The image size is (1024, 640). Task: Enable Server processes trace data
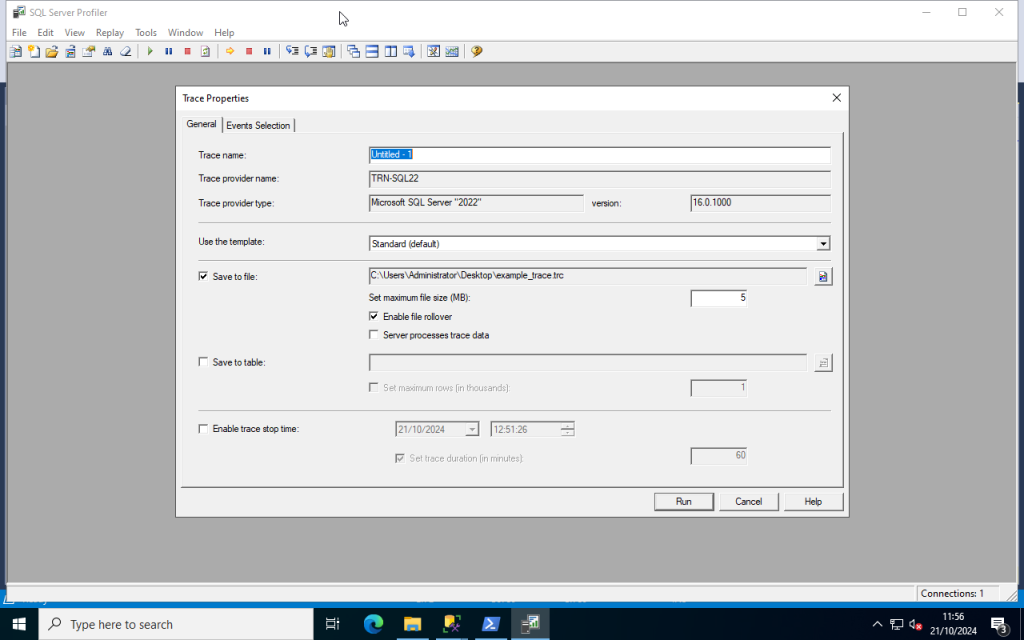(x=374, y=334)
